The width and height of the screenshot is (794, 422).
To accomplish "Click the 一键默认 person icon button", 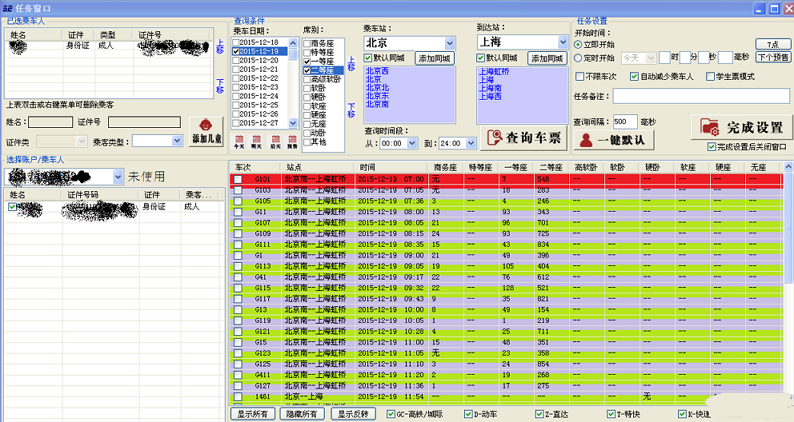I will (614, 140).
